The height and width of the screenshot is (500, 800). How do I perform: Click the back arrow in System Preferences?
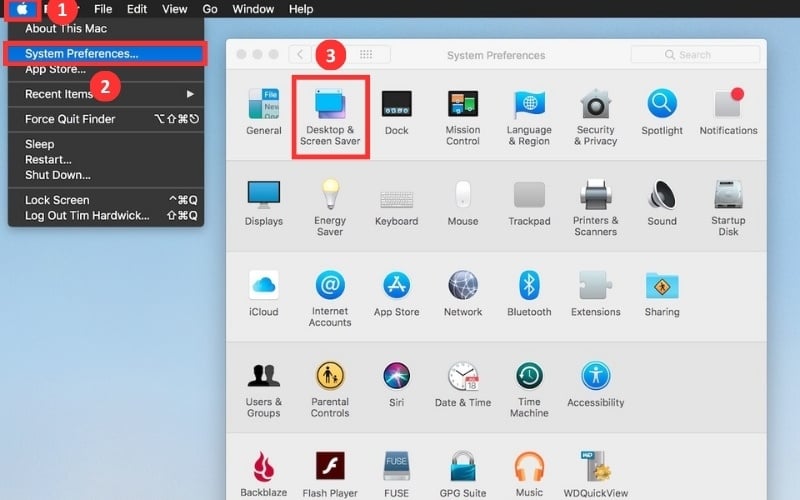coord(300,55)
